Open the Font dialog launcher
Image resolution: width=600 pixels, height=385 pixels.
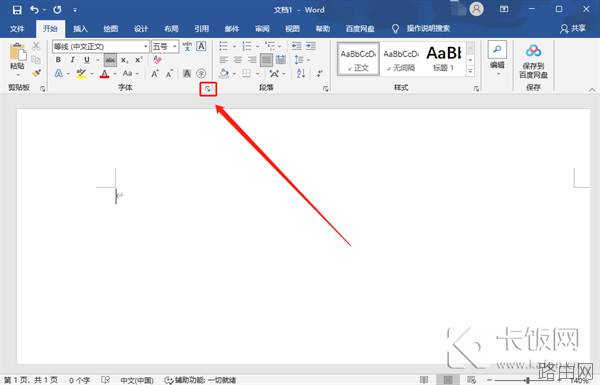[x=208, y=89]
